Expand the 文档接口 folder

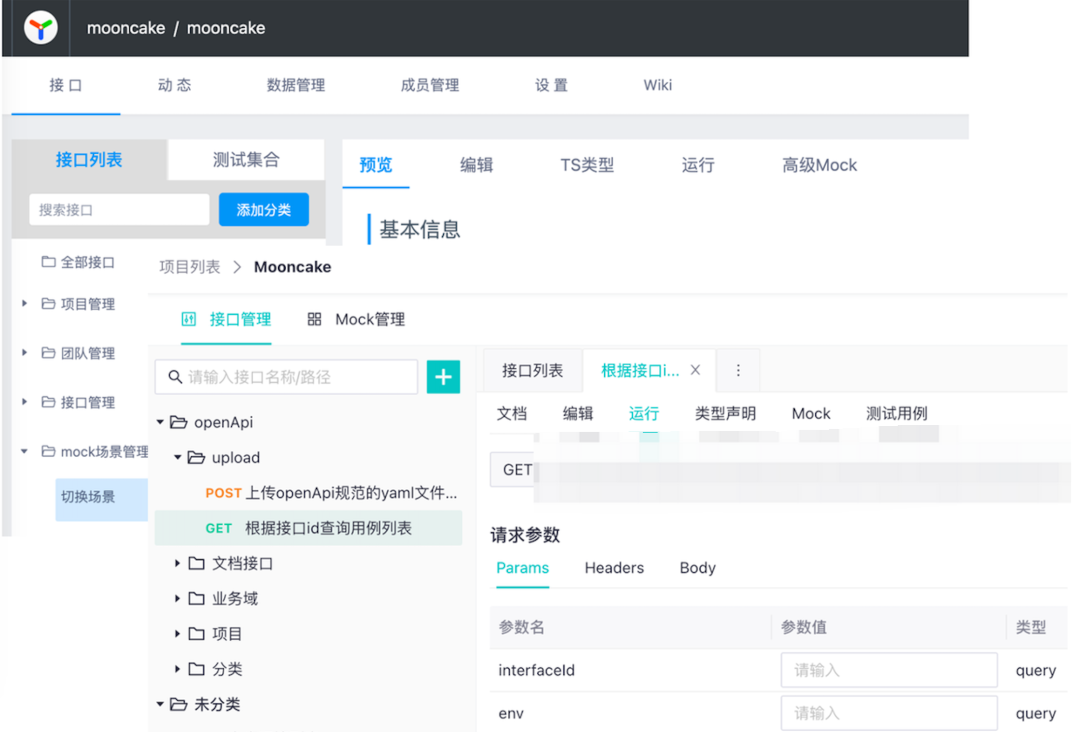[178, 563]
